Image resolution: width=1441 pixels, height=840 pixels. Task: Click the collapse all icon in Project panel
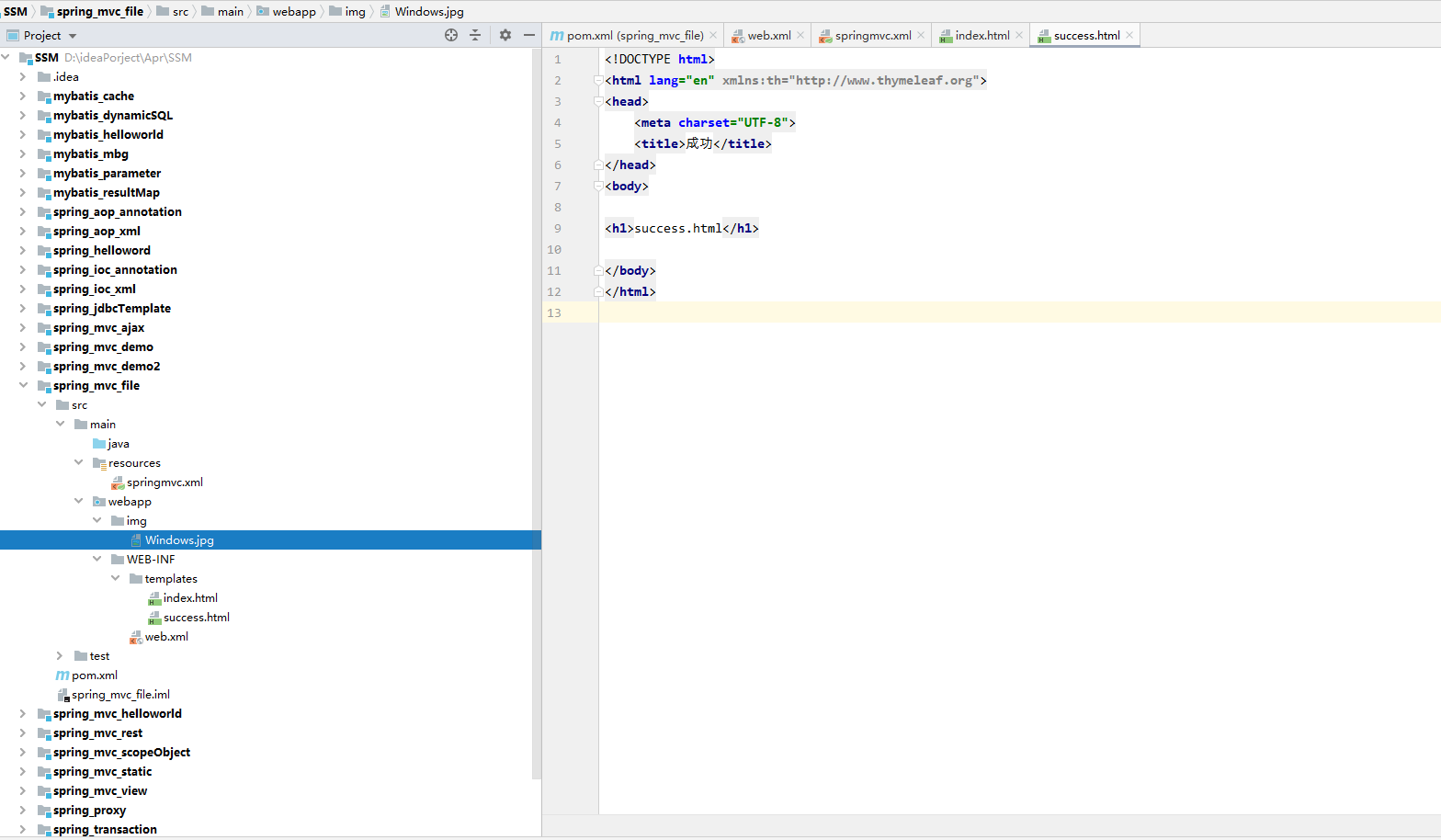[x=475, y=35]
